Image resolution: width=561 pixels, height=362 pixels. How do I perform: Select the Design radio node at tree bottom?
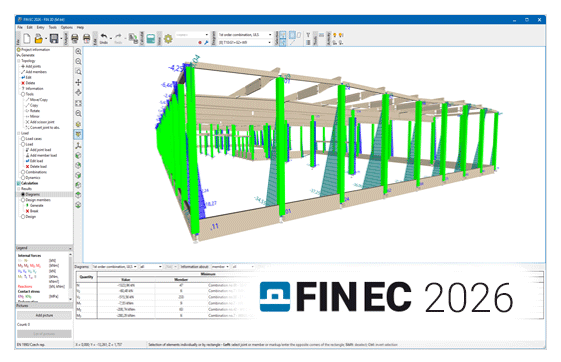(23, 216)
